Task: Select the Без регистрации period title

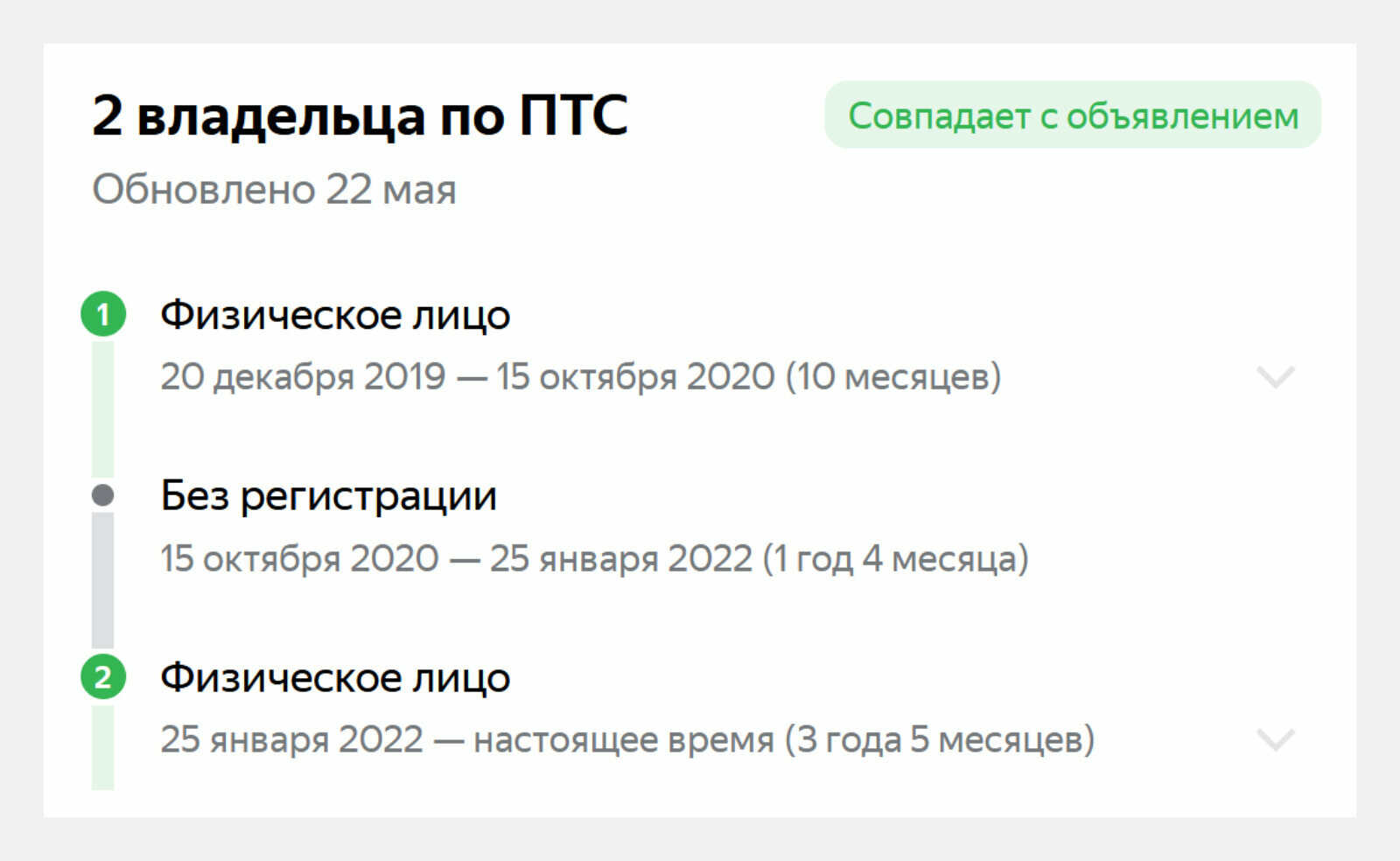Action: (x=329, y=496)
